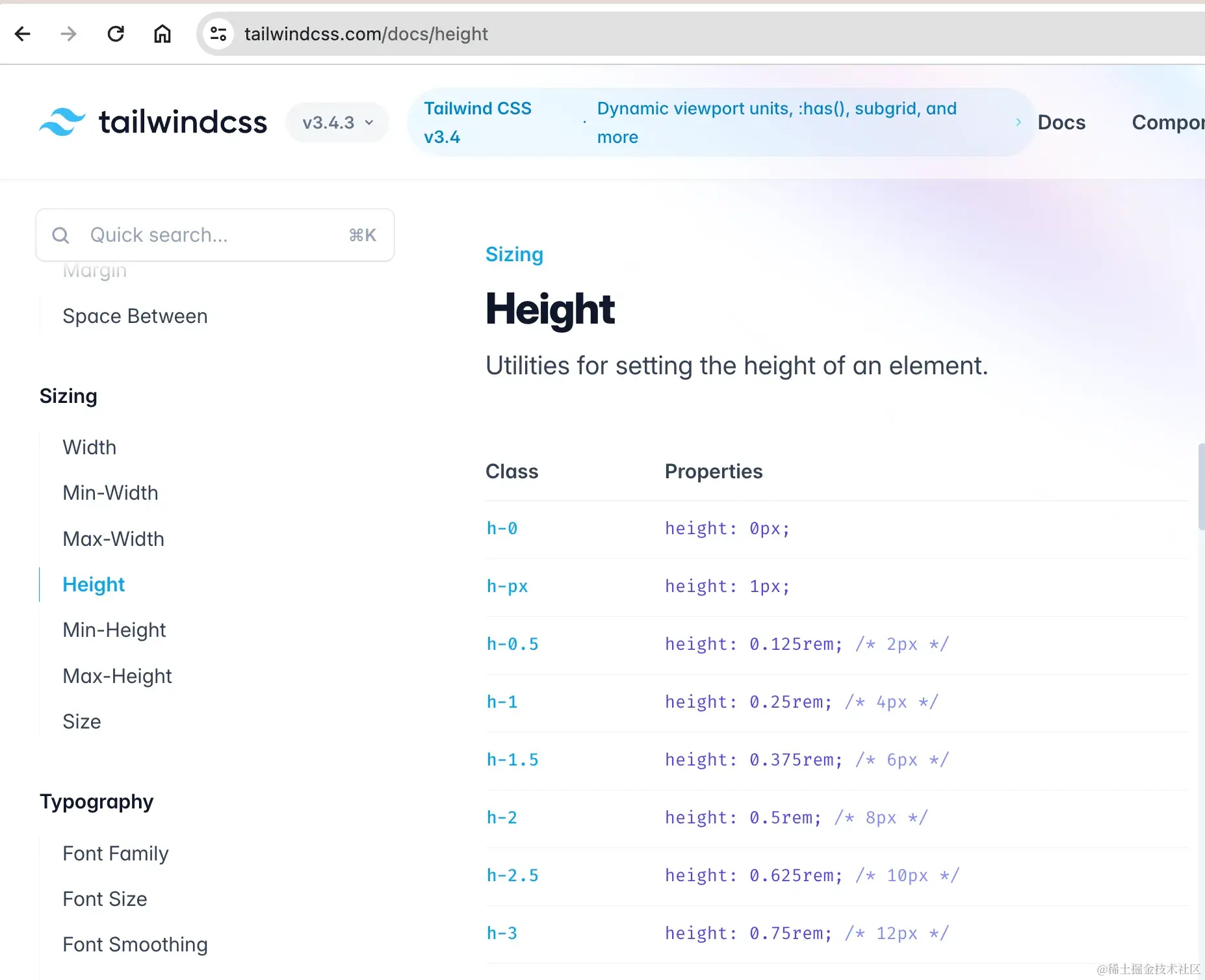Open the Min-Height sidebar page
The height and width of the screenshot is (980, 1205).
pos(114,630)
